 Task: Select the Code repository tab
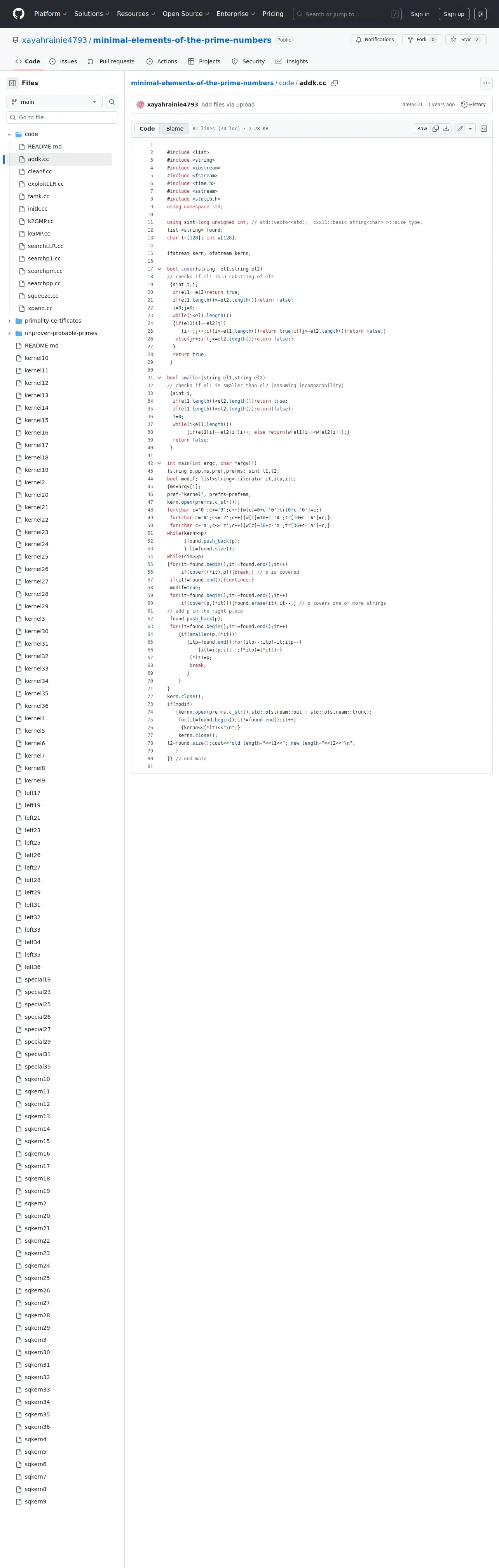pos(28,61)
